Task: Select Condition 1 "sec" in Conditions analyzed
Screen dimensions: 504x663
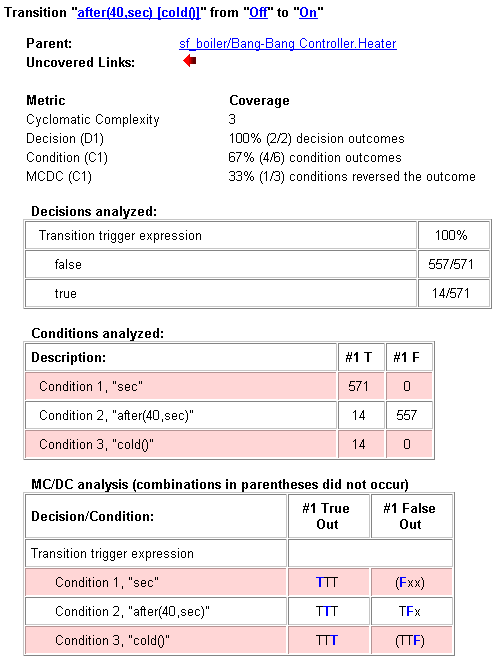Action: (181, 386)
